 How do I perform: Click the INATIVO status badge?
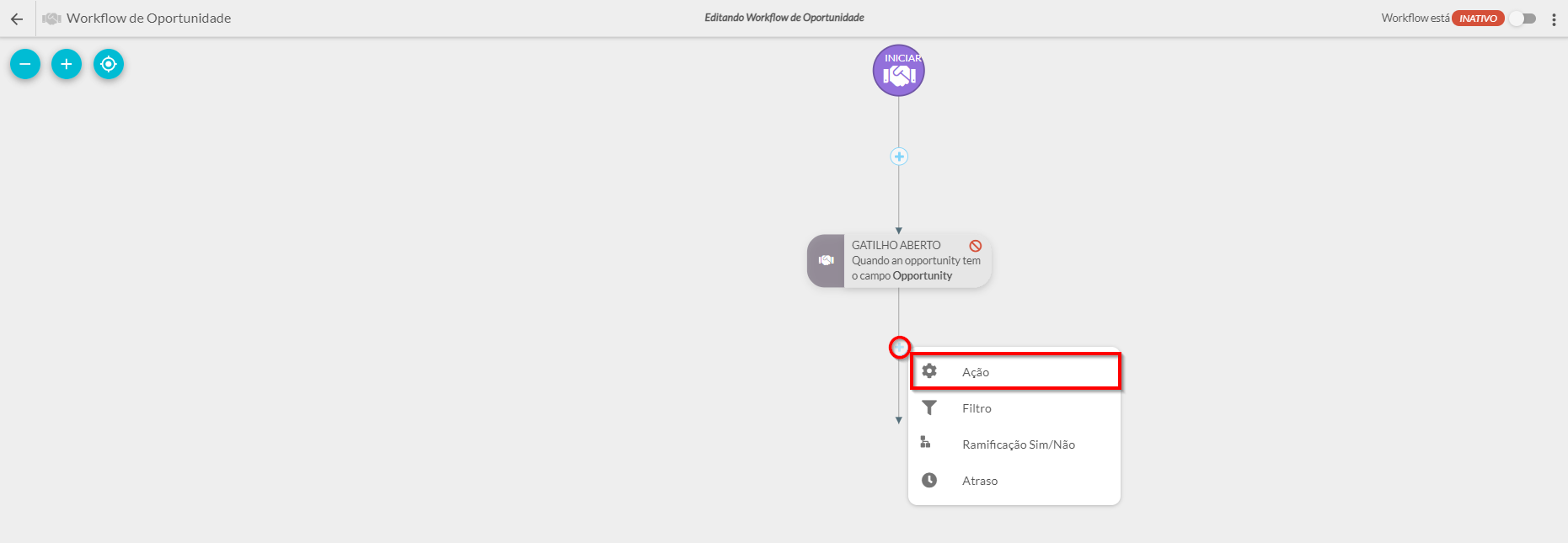point(1478,19)
